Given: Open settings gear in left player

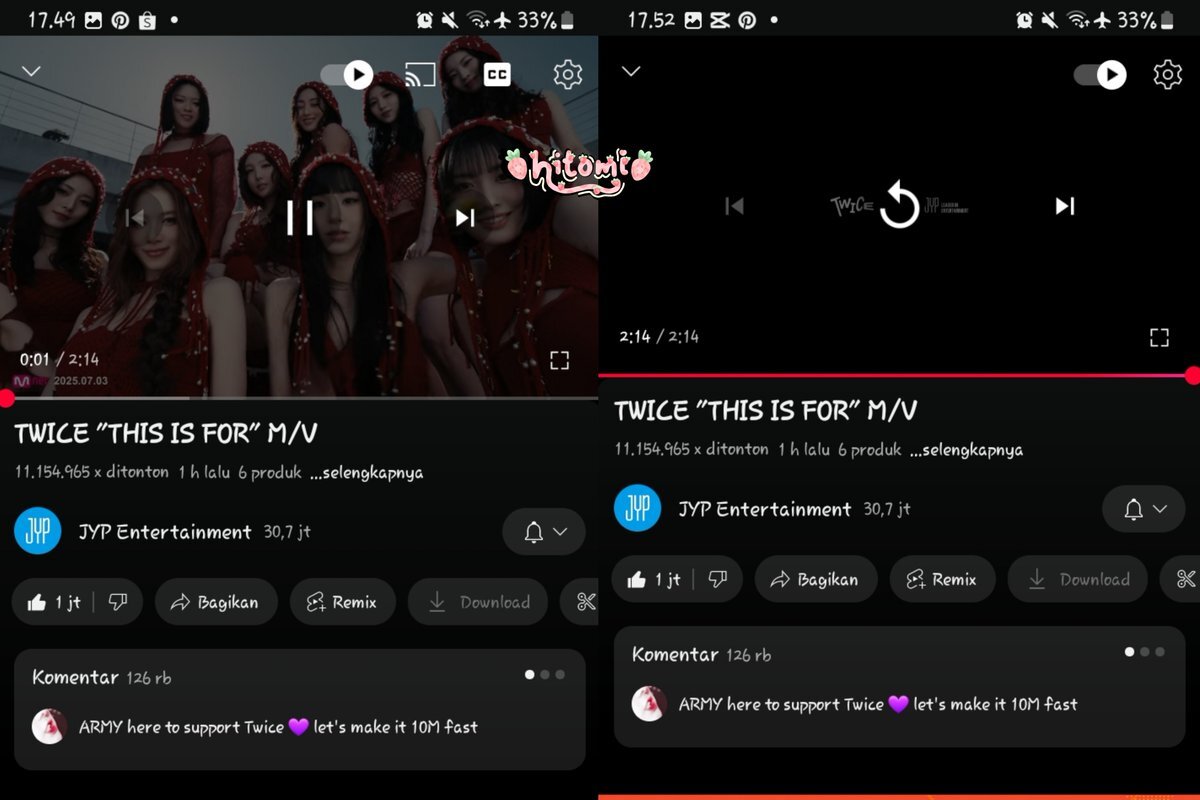Looking at the screenshot, I should 568,75.
